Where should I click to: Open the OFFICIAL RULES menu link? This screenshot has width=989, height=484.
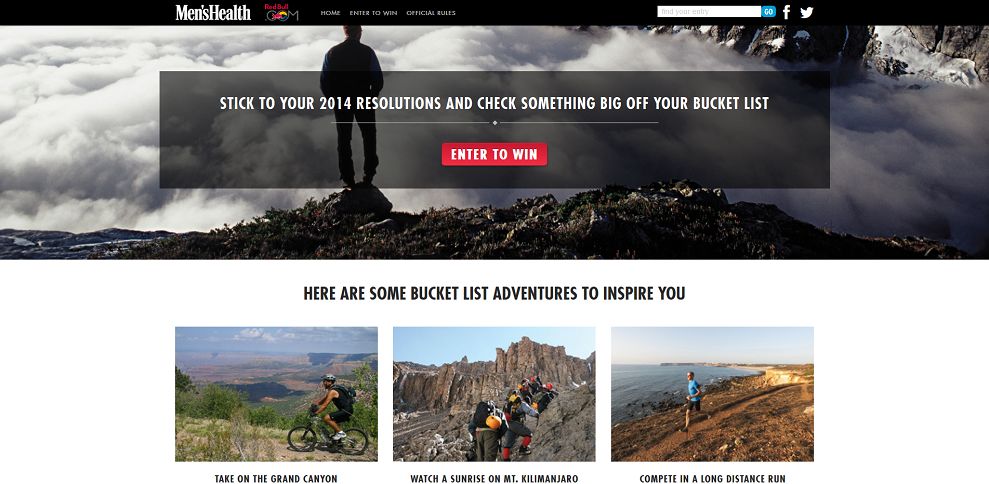[431, 13]
